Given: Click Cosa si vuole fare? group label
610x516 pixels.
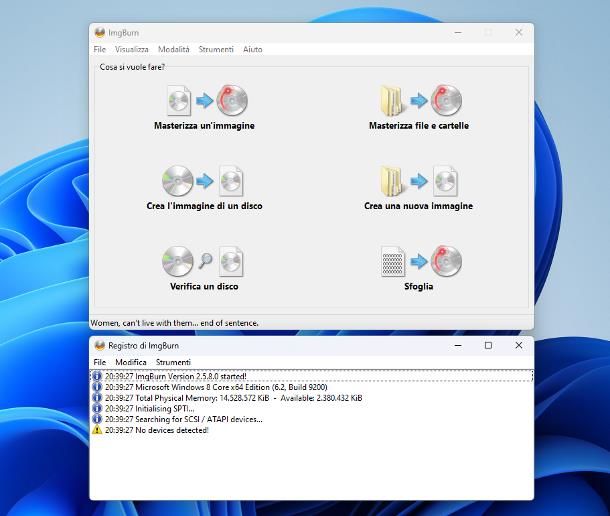Looking at the screenshot, I should tap(132, 67).
